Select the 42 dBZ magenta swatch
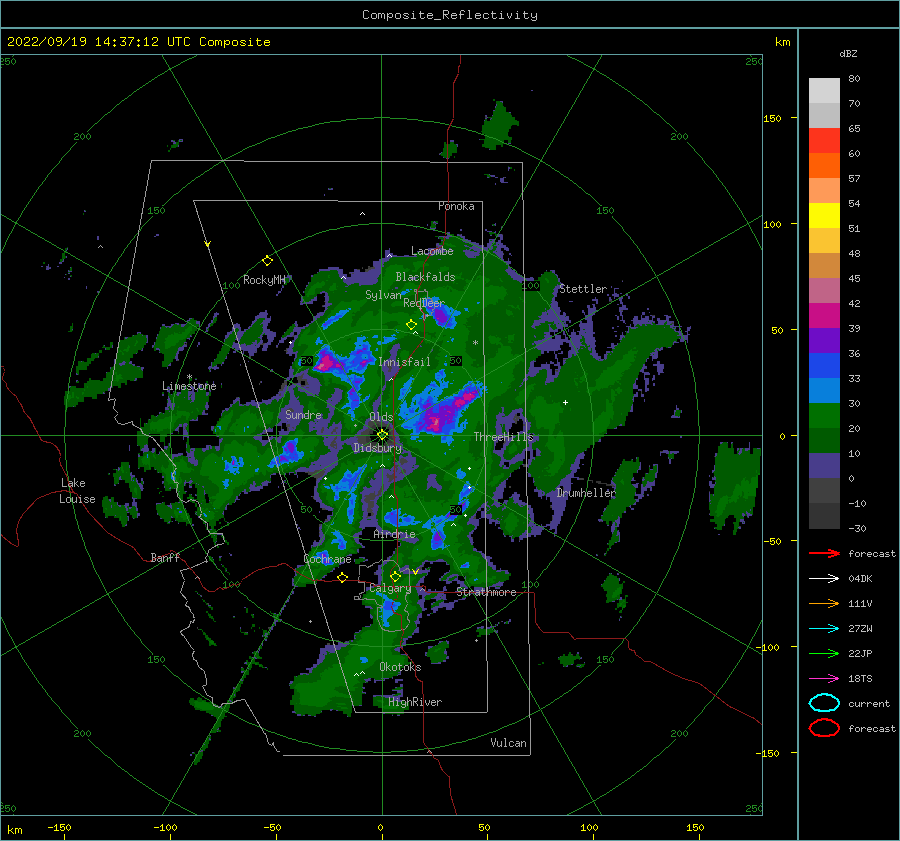This screenshot has height=841, width=900. coord(824,316)
